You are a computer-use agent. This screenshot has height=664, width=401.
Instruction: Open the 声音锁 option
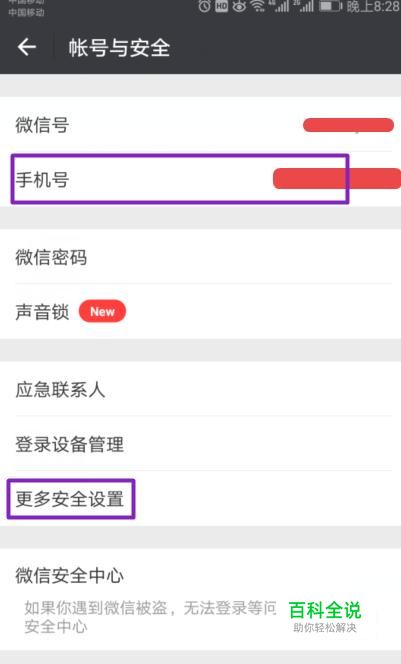pyautogui.click(x=200, y=311)
